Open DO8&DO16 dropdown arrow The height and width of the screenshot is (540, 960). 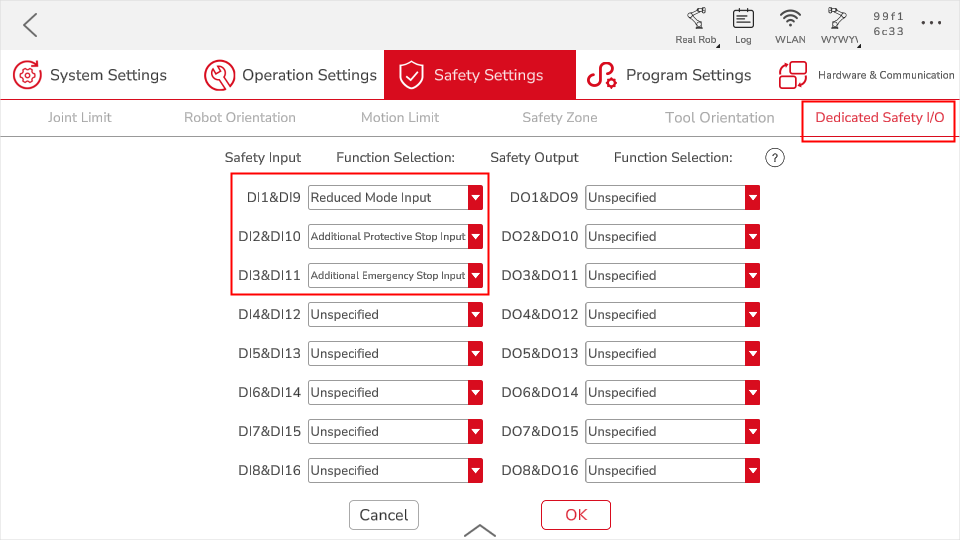[x=752, y=470]
